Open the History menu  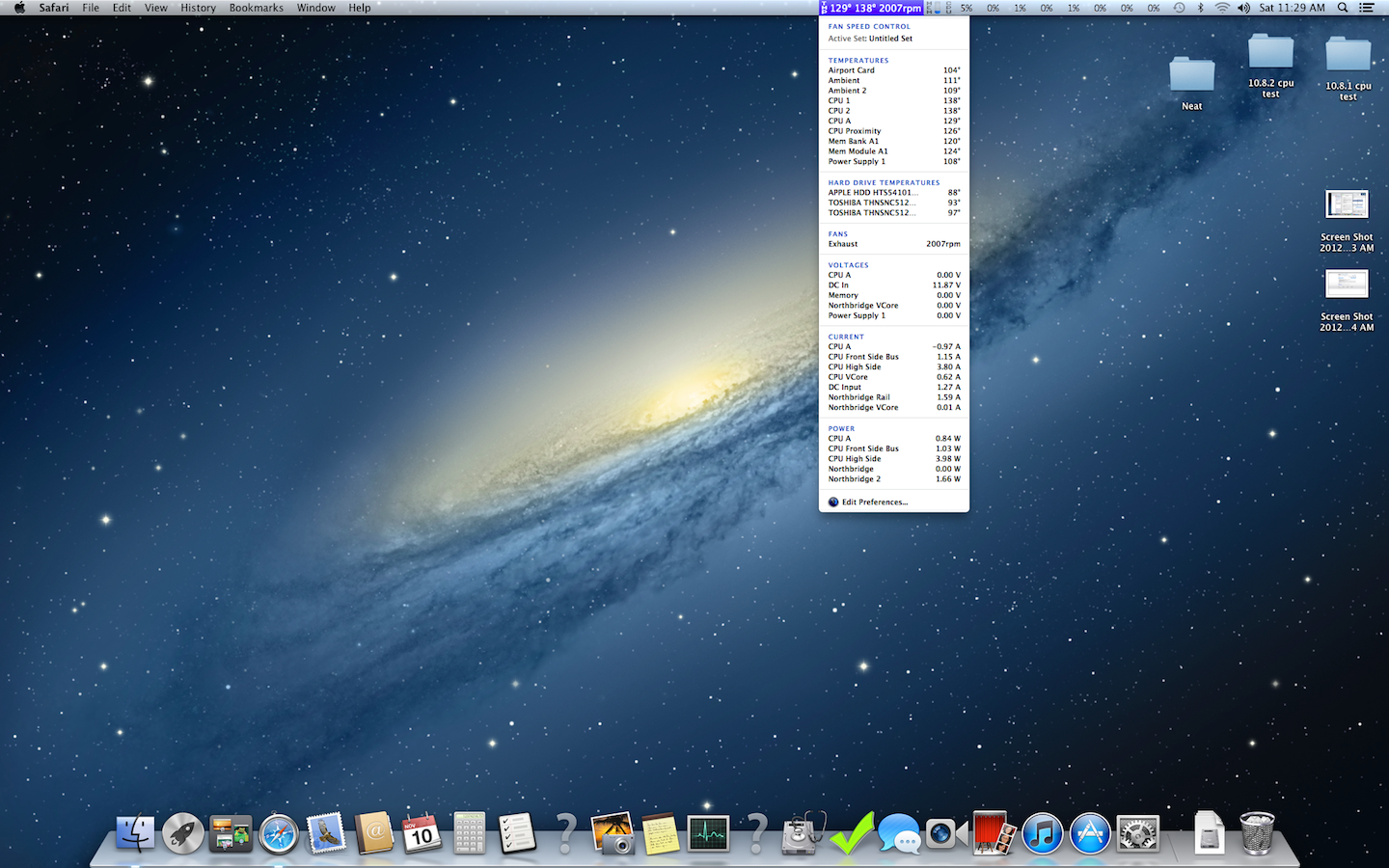tap(198, 8)
